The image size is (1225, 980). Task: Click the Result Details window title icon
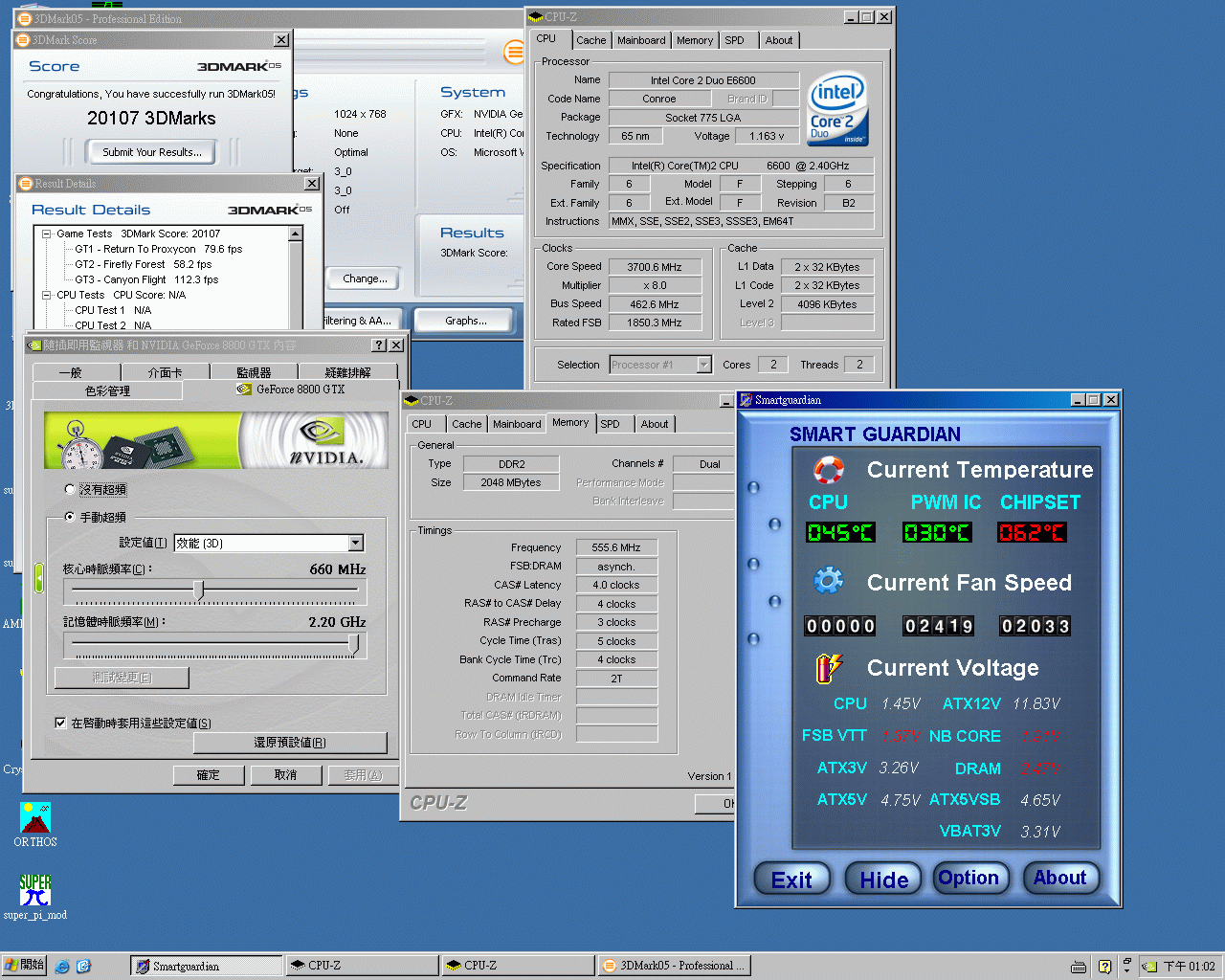(26, 184)
